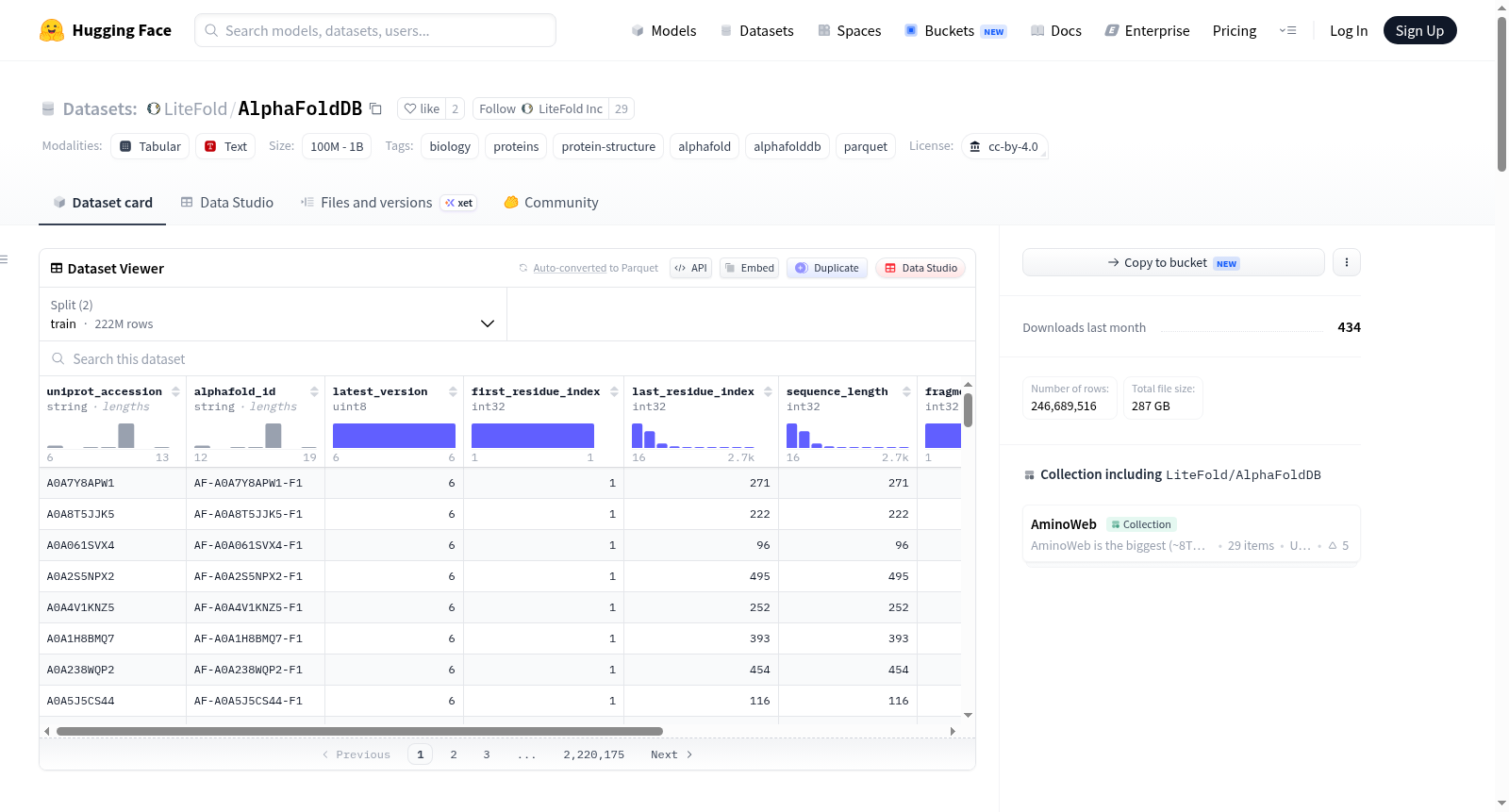
Task: Click the API button
Action: [690, 268]
